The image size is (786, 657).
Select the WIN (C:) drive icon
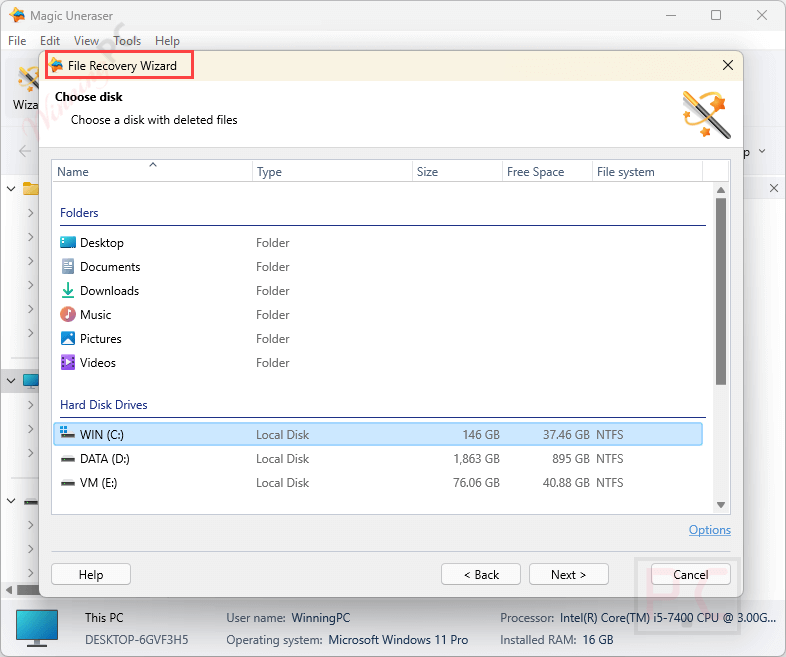pyautogui.click(x=68, y=433)
